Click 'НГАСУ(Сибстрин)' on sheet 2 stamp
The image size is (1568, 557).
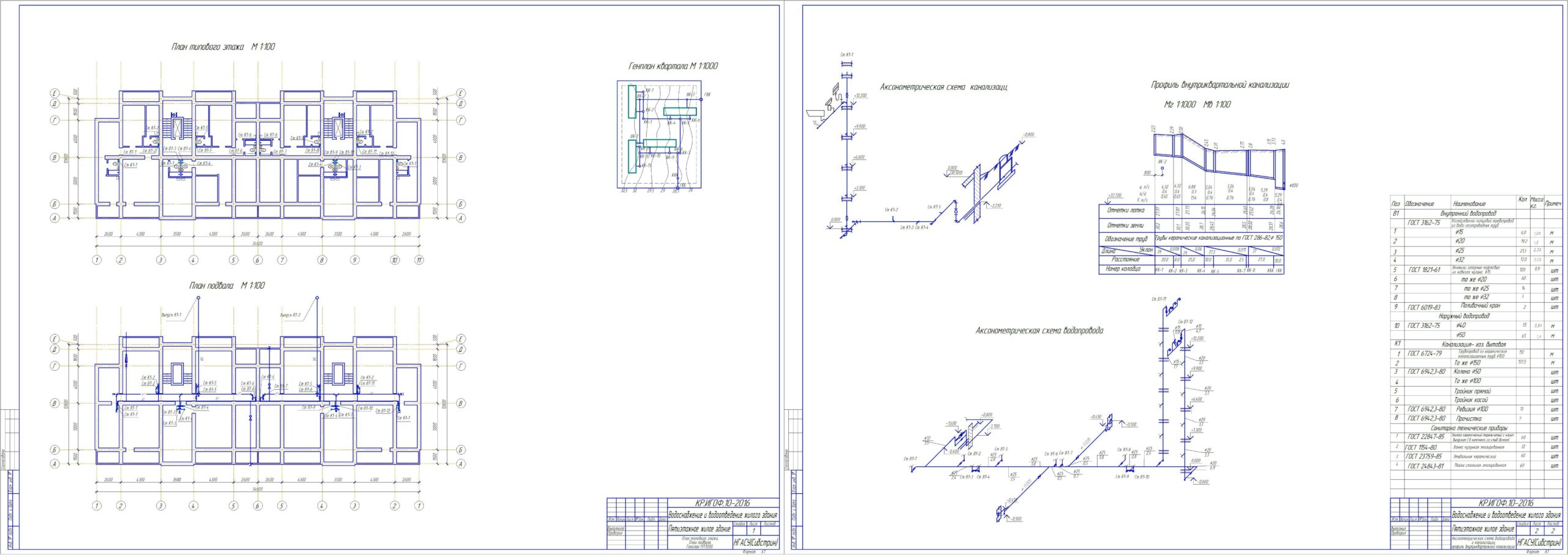click(x=1540, y=542)
